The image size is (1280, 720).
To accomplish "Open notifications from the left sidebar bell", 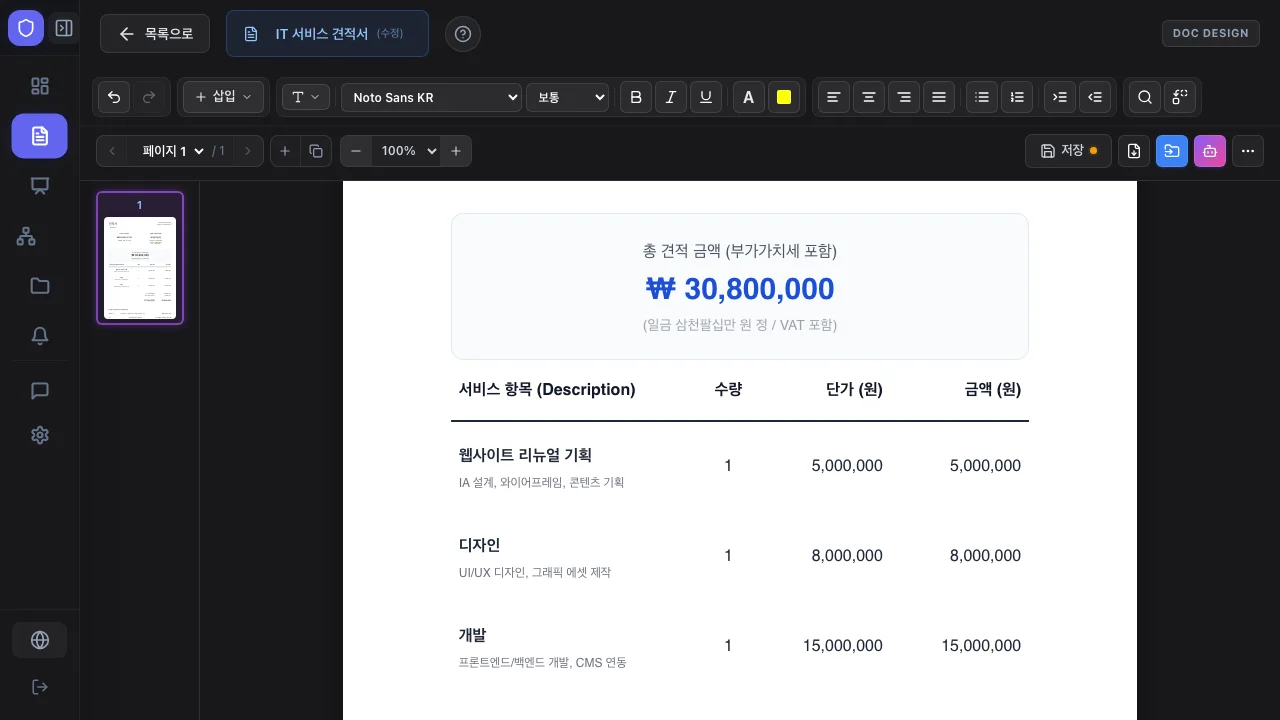I will point(39,336).
